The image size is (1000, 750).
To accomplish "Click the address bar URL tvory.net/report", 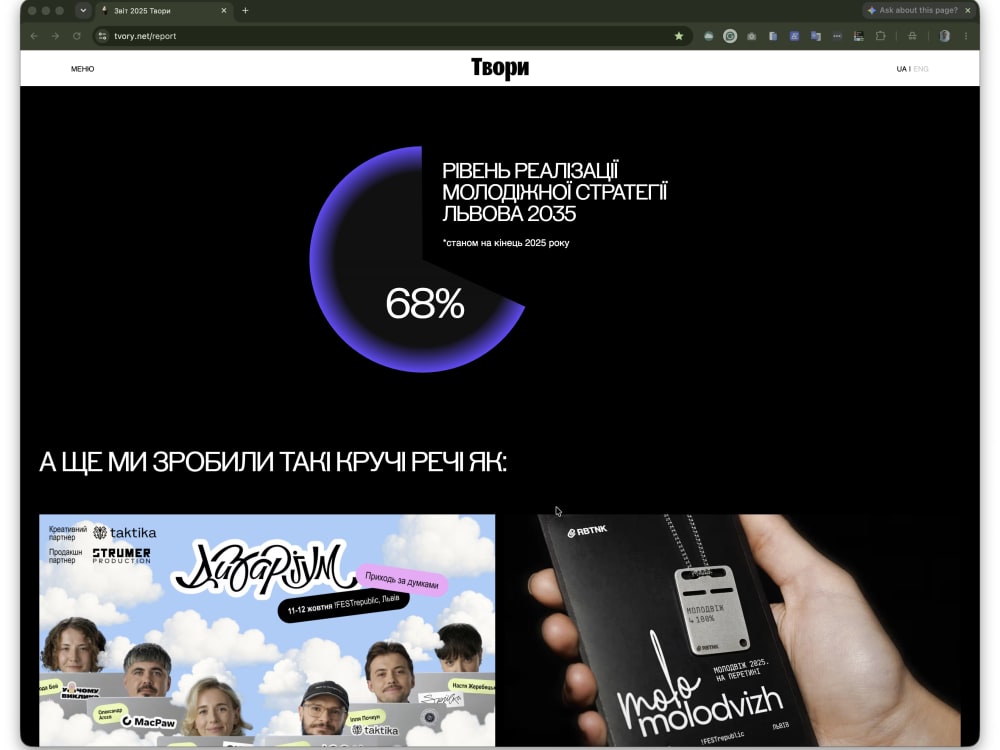I will point(145,36).
